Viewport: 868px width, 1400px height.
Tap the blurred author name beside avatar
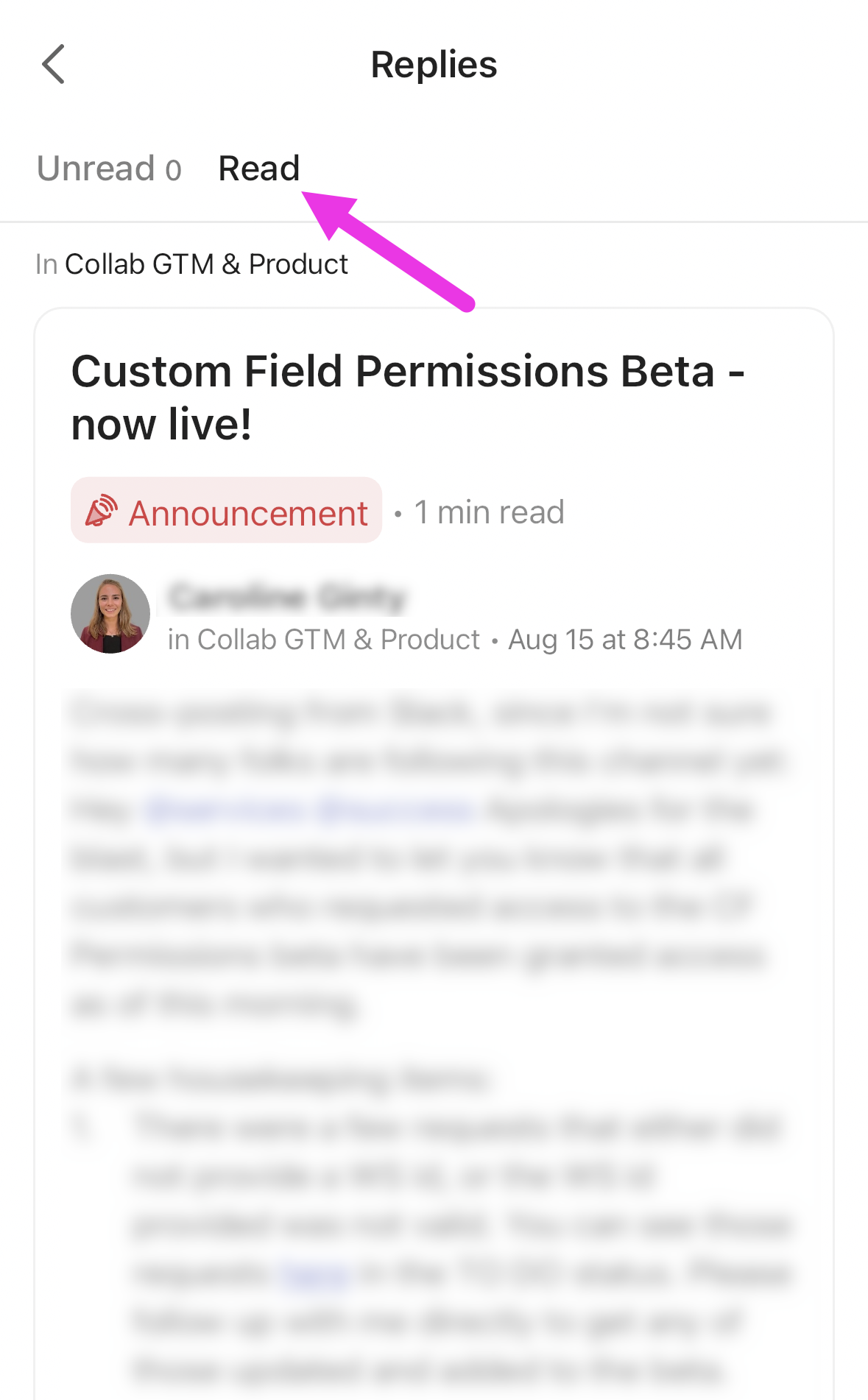tap(287, 597)
